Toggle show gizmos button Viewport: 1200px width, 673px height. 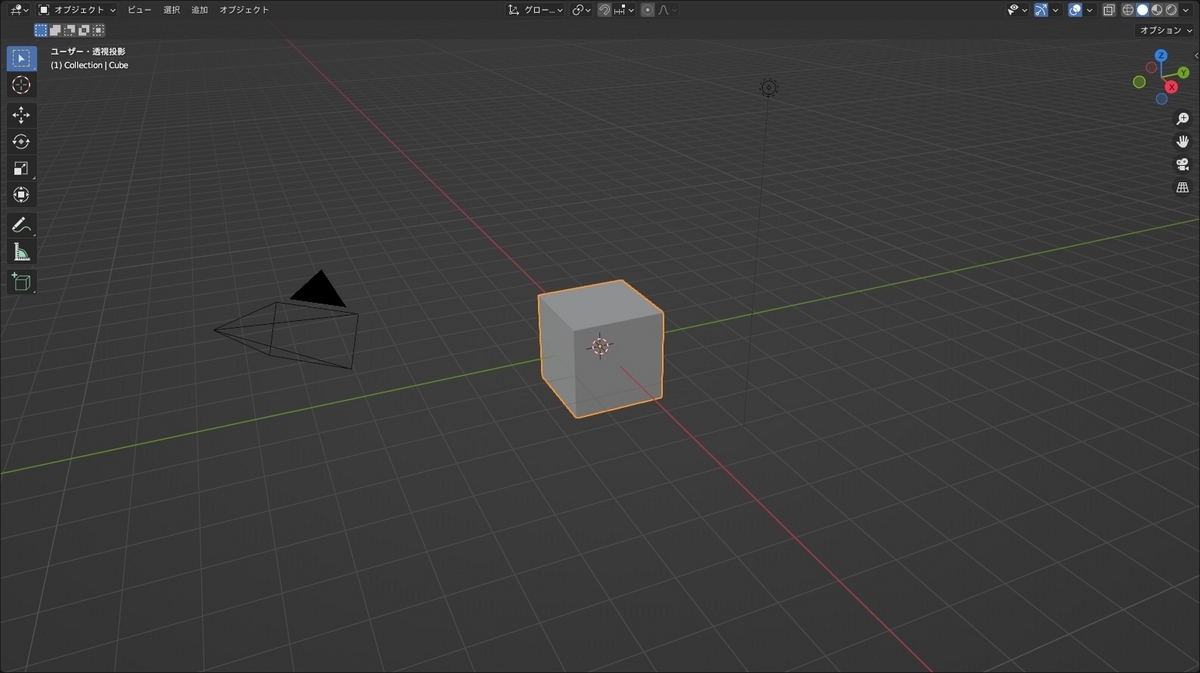[1041, 10]
